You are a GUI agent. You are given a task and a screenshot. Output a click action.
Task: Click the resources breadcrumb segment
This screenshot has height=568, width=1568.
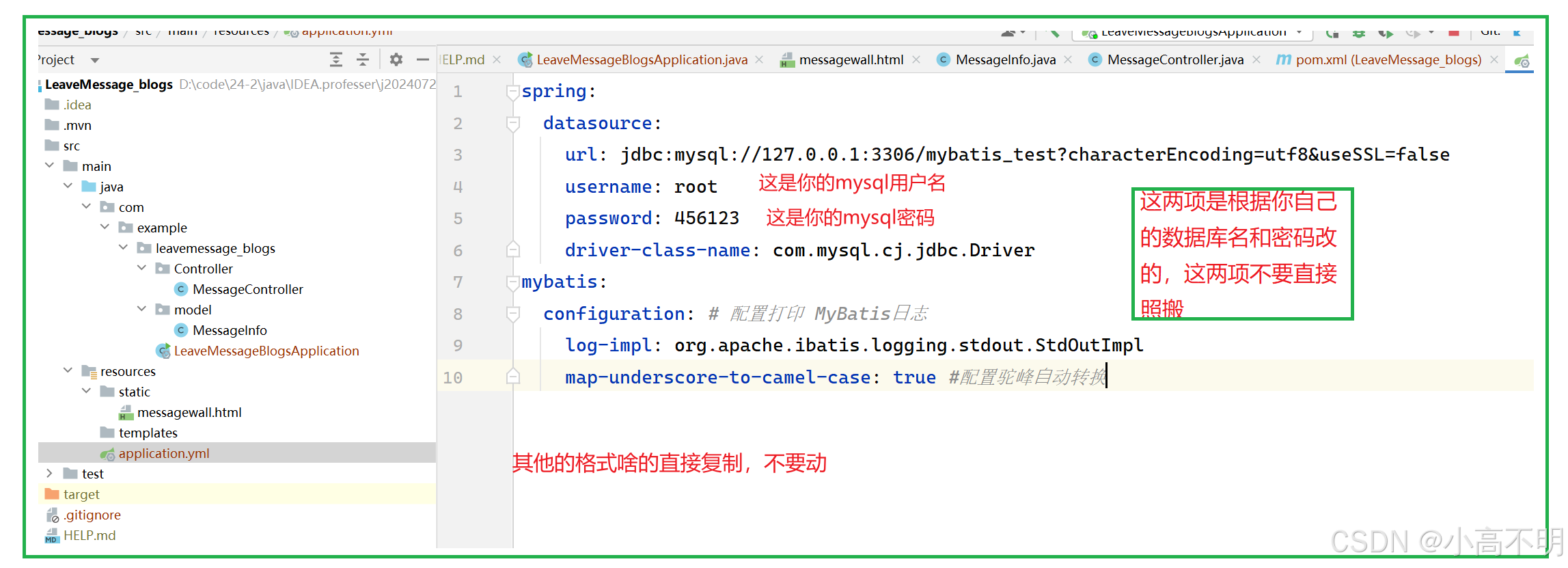pyautogui.click(x=241, y=32)
